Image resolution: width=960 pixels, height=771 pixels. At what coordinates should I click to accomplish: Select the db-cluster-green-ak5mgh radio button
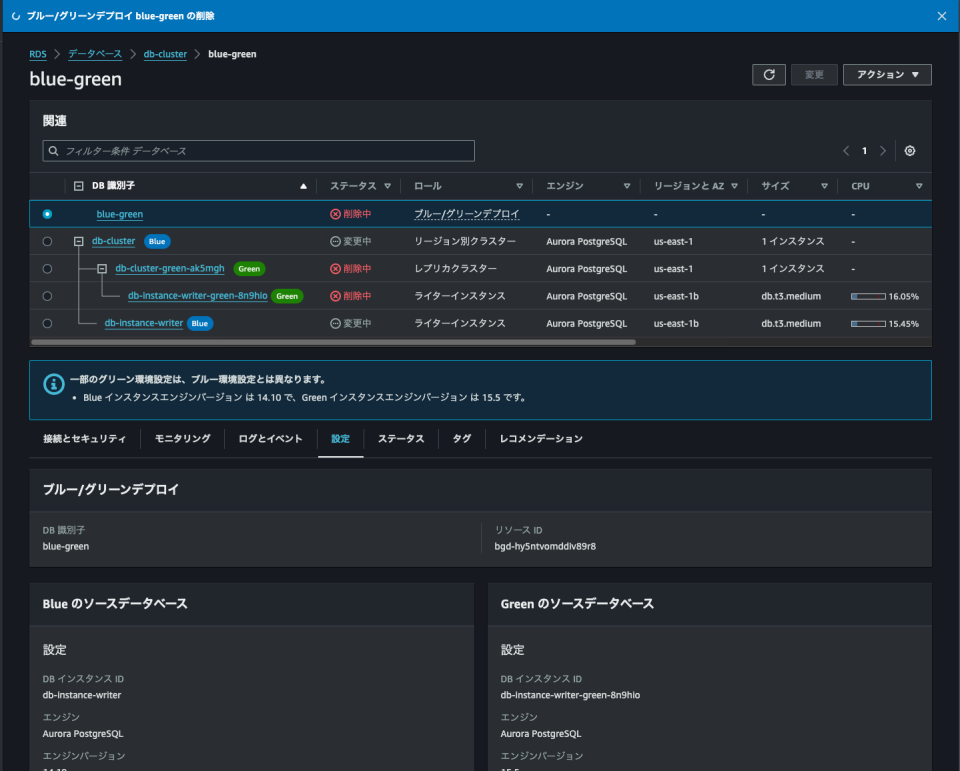(x=45, y=268)
